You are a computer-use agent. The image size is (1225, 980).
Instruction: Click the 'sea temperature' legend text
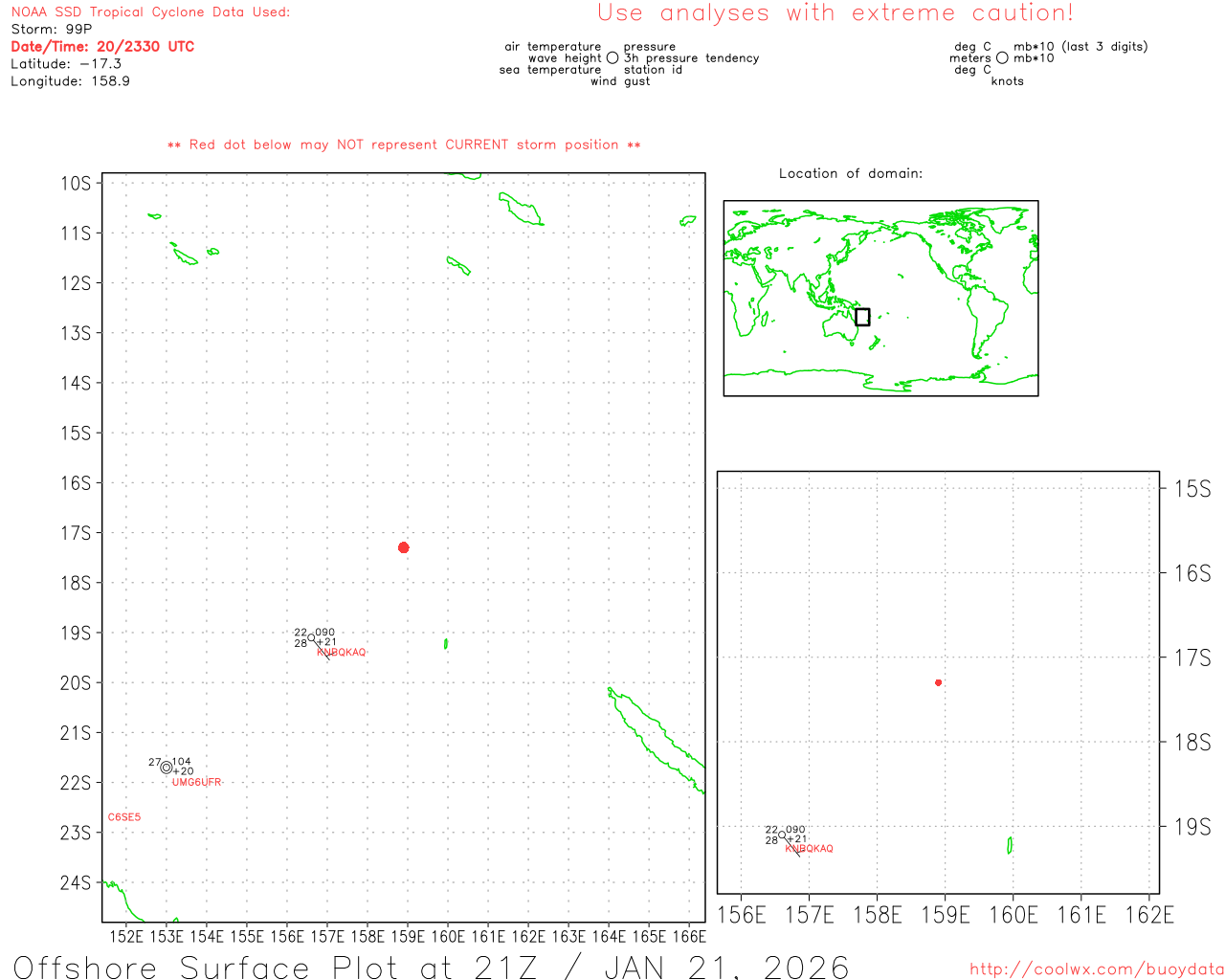550,70
